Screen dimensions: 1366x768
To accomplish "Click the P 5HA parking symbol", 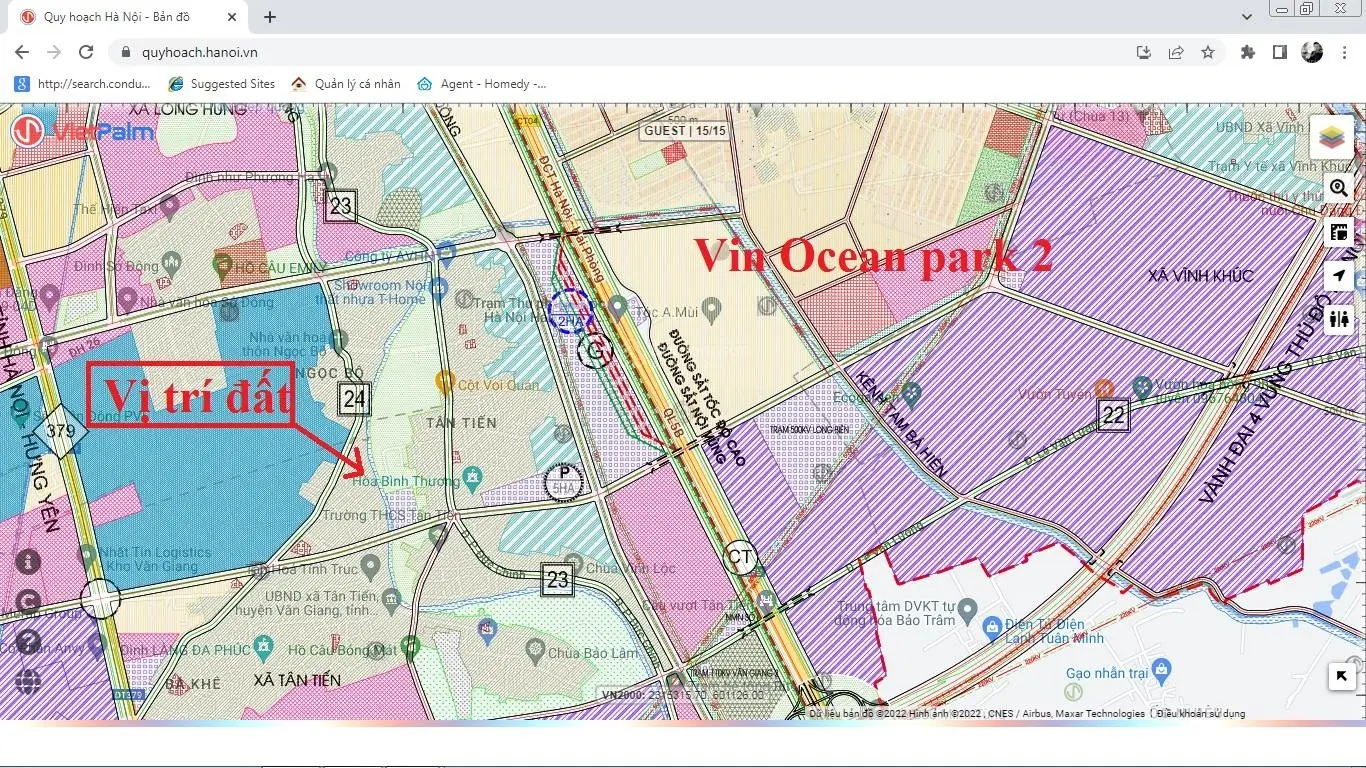I will coord(563,483).
